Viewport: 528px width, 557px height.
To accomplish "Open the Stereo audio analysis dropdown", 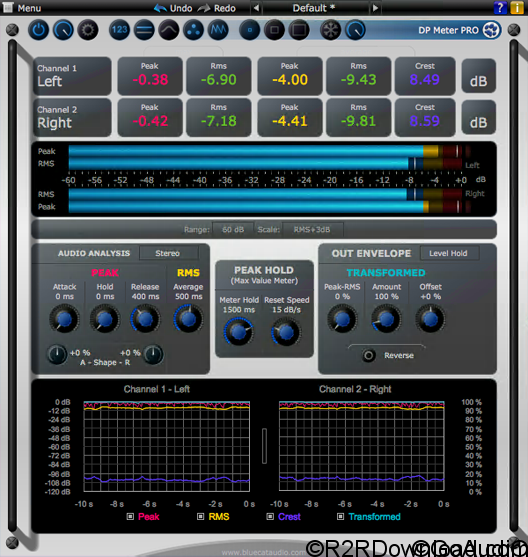I will 168,253.
